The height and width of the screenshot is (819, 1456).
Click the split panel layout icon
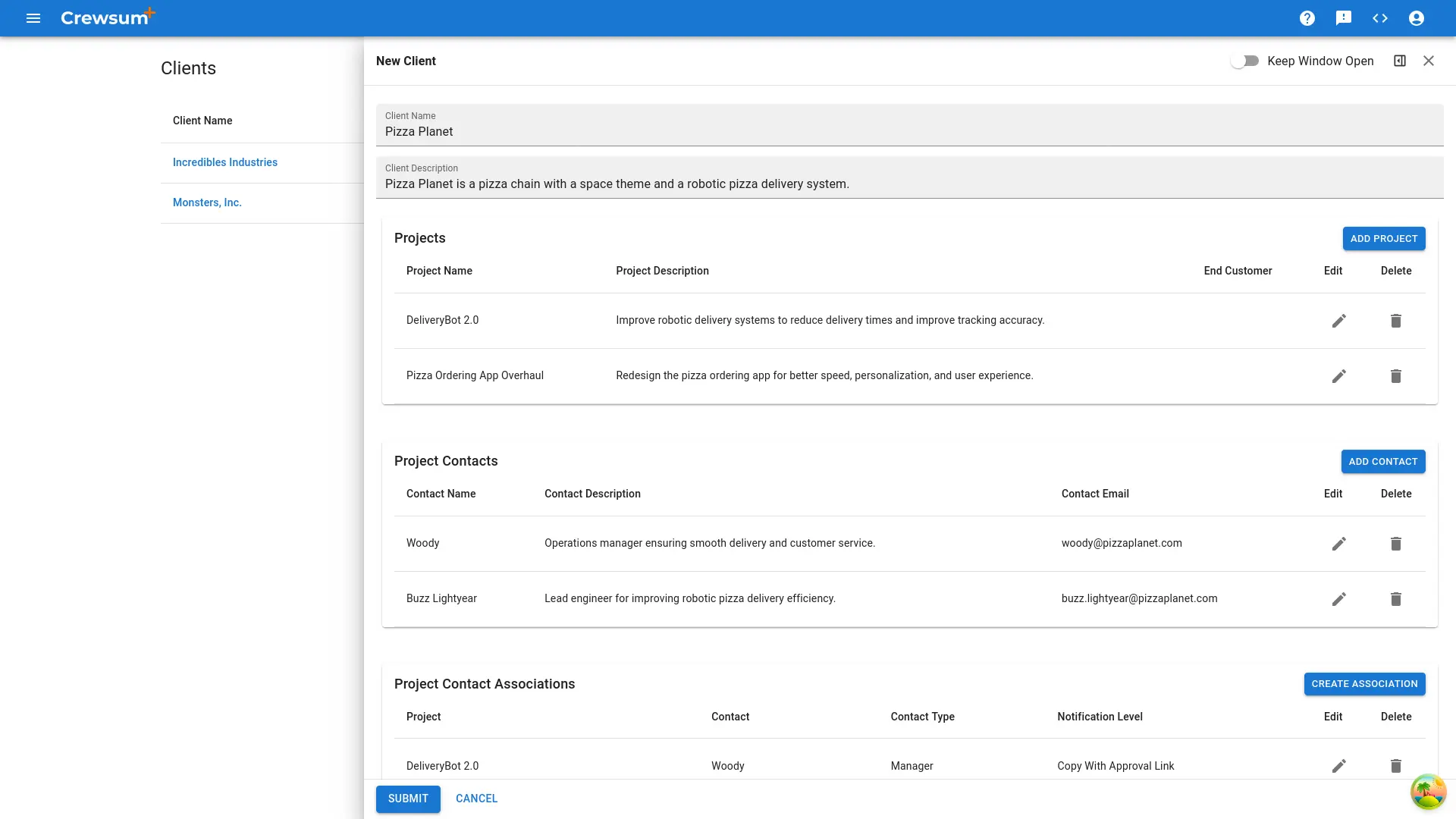point(1399,61)
